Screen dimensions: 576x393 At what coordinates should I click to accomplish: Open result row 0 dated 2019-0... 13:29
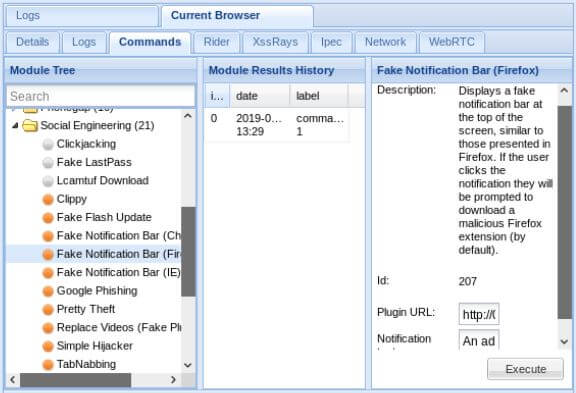(x=277, y=125)
